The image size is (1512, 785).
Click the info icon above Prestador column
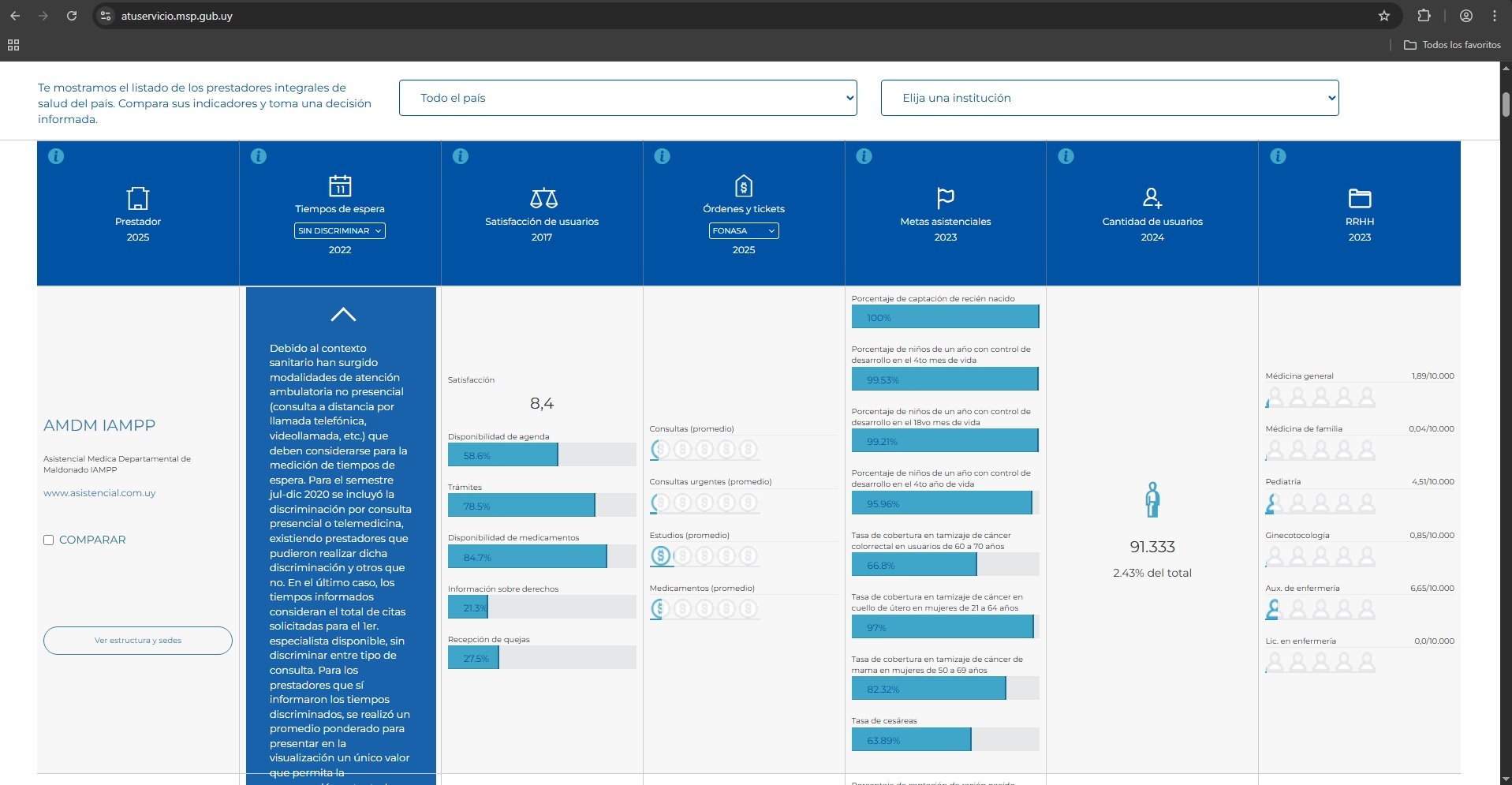[56, 156]
